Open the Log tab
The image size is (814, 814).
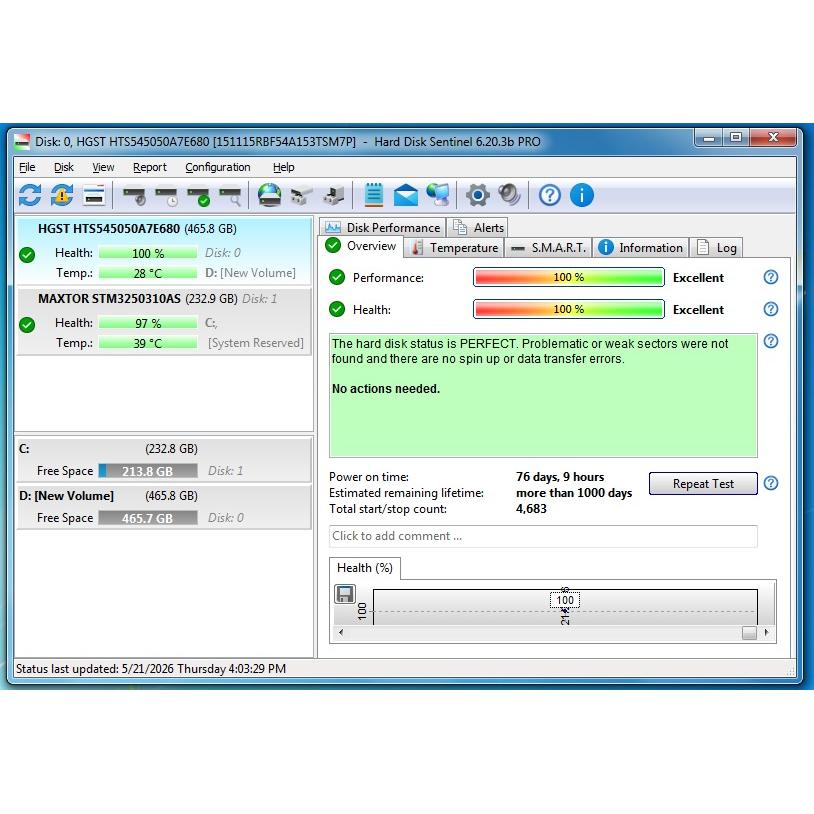(x=716, y=248)
